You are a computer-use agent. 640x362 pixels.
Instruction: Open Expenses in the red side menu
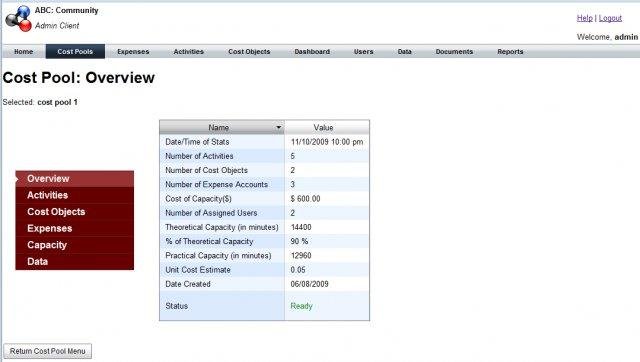click(x=75, y=229)
